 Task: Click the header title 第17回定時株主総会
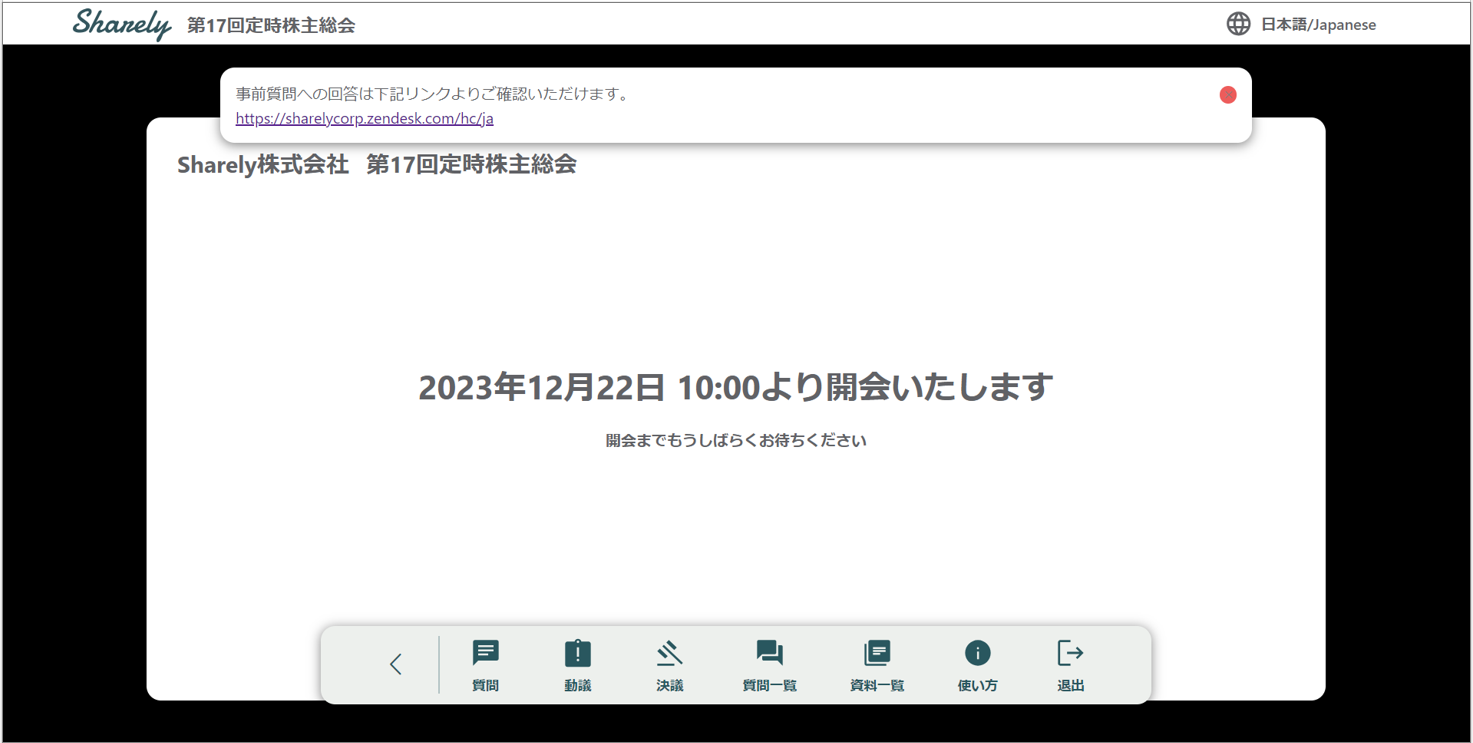pos(271,26)
